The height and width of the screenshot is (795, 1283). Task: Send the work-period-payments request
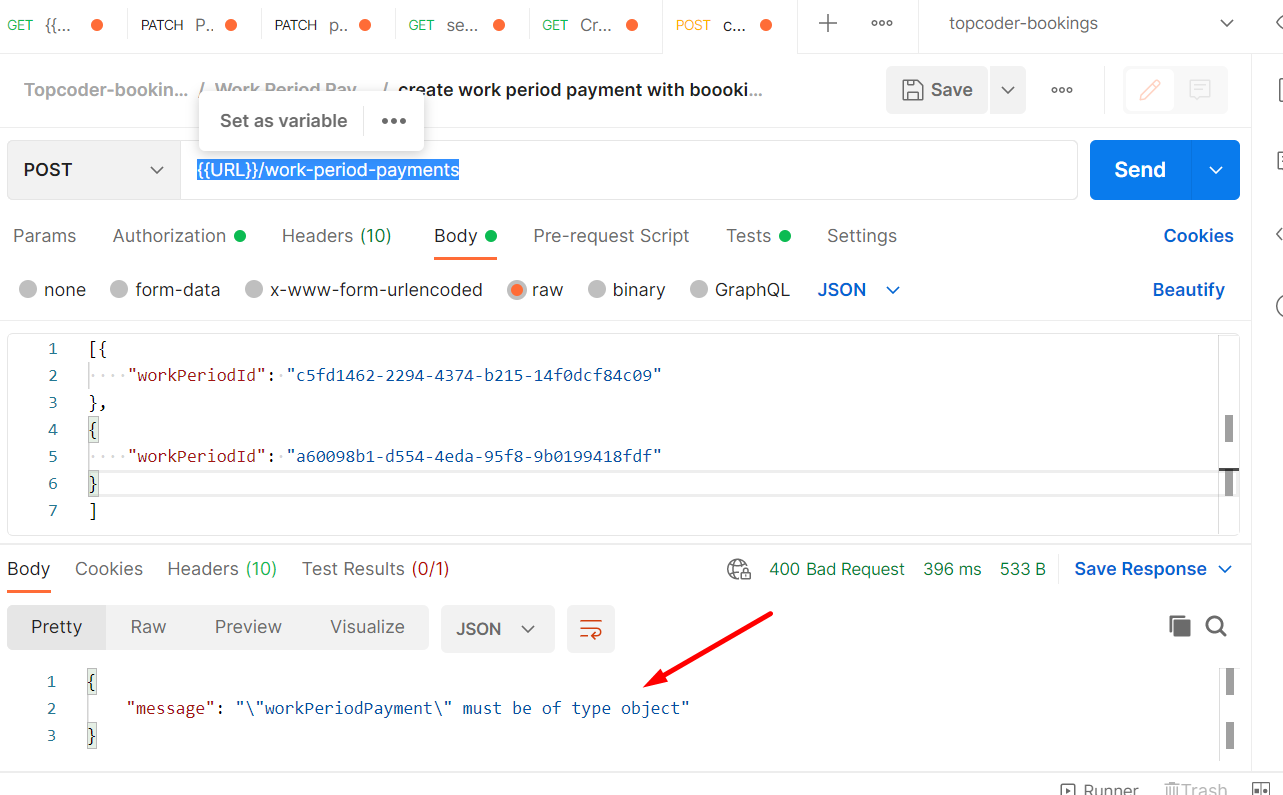click(1139, 169)
